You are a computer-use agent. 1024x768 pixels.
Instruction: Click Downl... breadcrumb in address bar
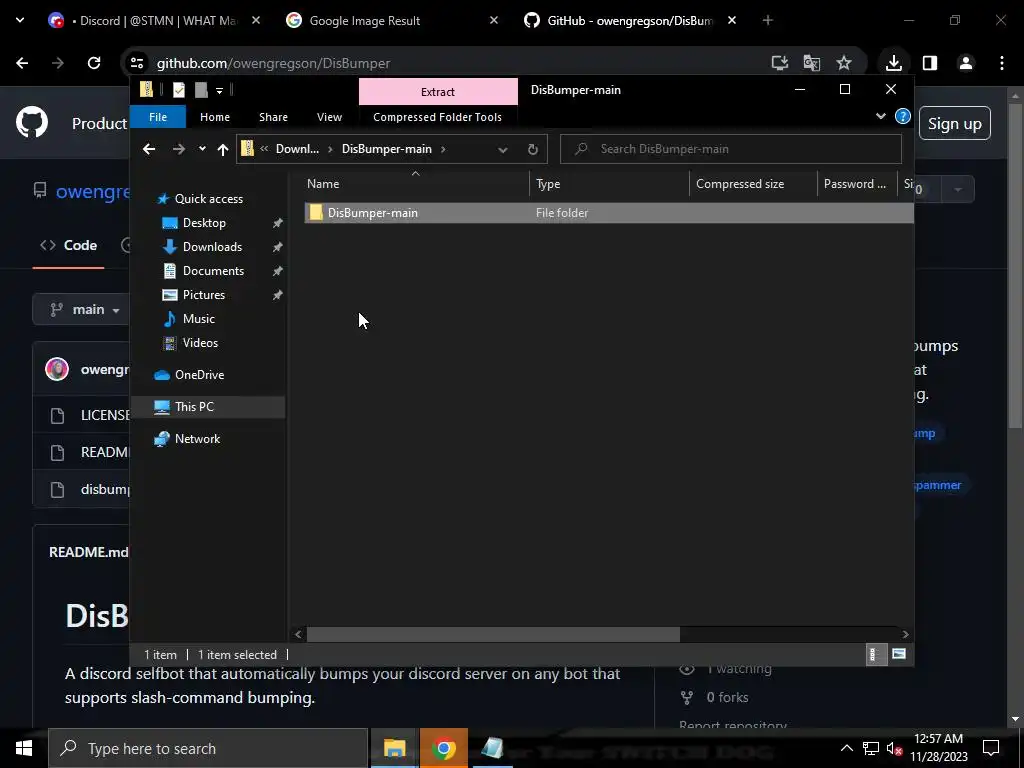point(297,149)
